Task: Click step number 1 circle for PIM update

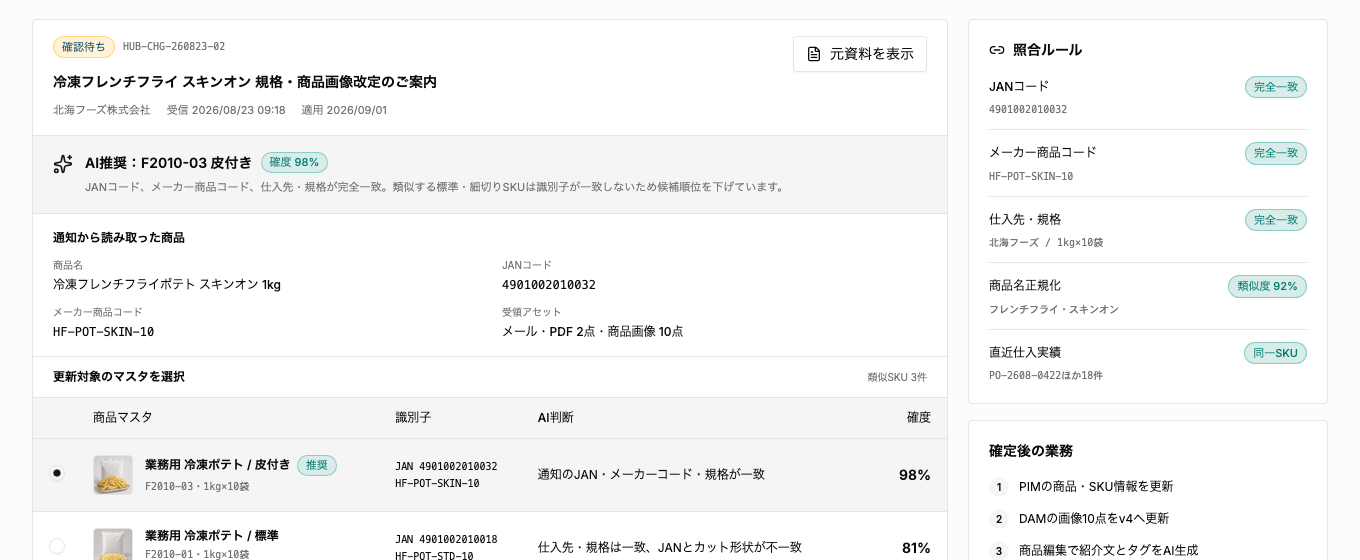Action: point(998,487)
